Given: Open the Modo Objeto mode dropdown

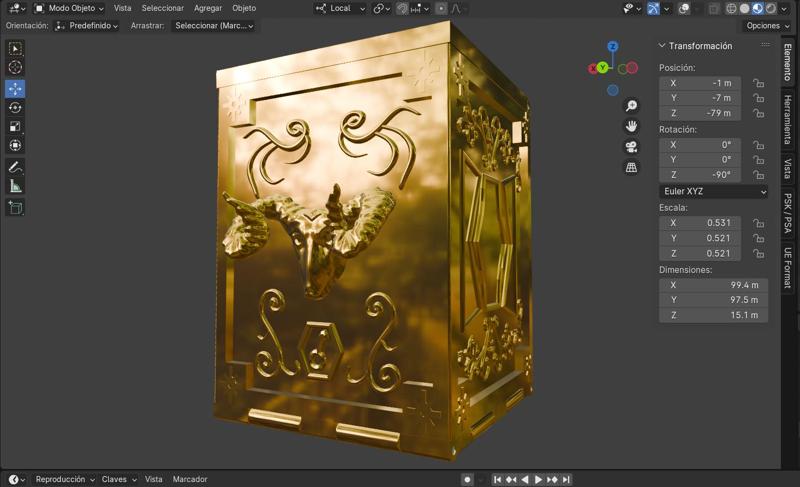Looking at the screenshot, I should click(x=69, y=9).
